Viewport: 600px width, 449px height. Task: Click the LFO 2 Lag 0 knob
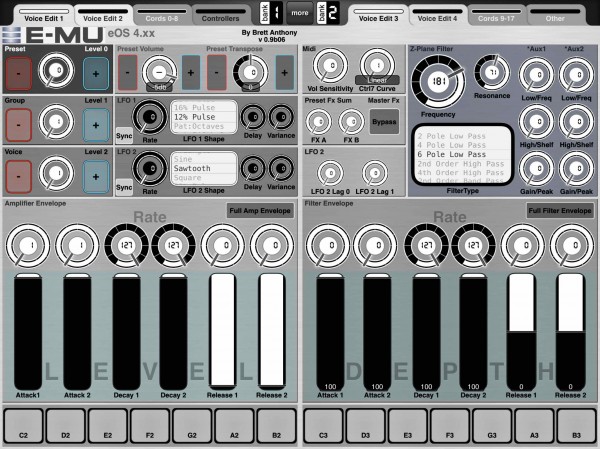330,173
